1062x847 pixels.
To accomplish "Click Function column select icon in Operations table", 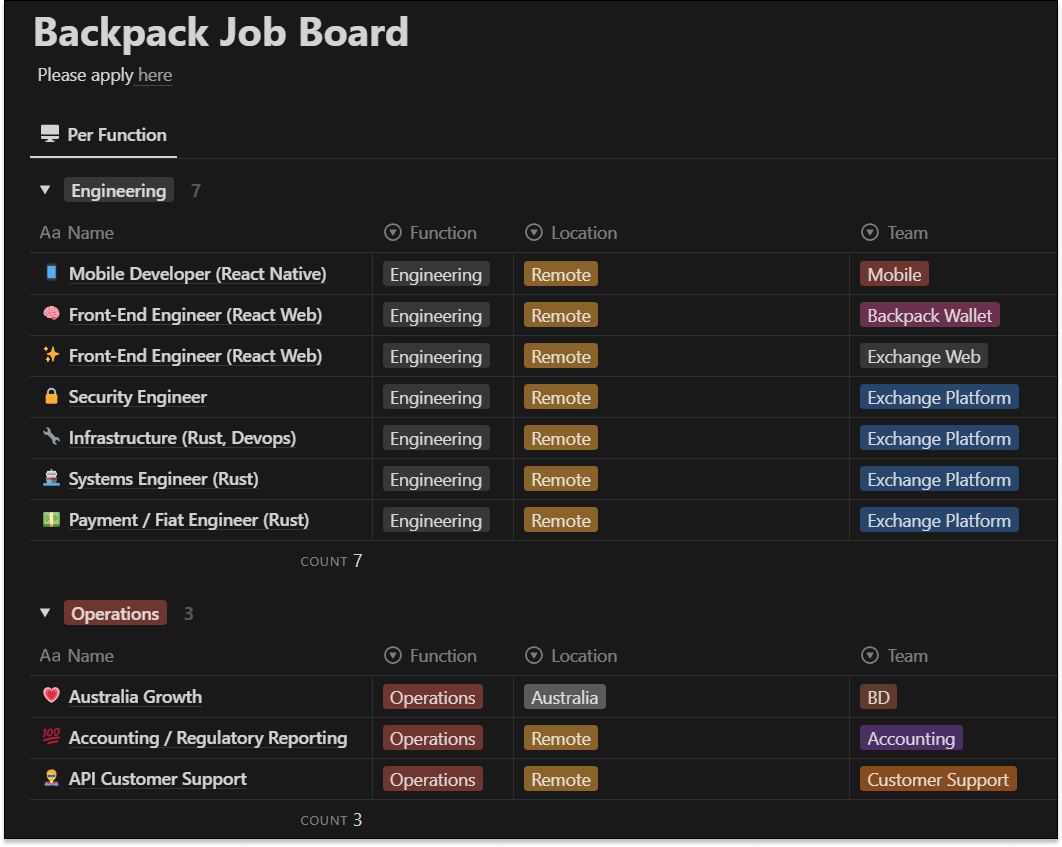I will (393, 655).
